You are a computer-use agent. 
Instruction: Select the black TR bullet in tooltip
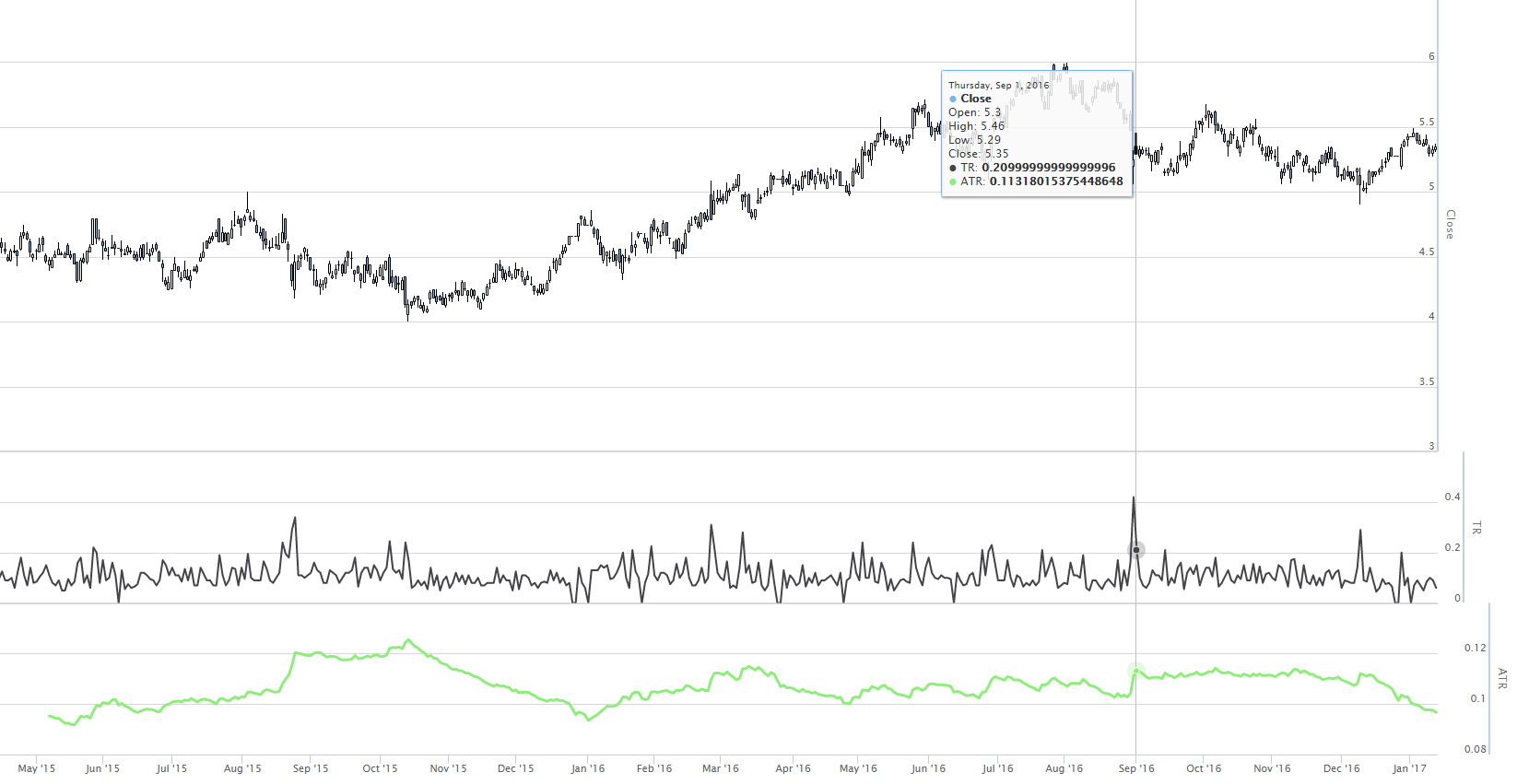953,168
